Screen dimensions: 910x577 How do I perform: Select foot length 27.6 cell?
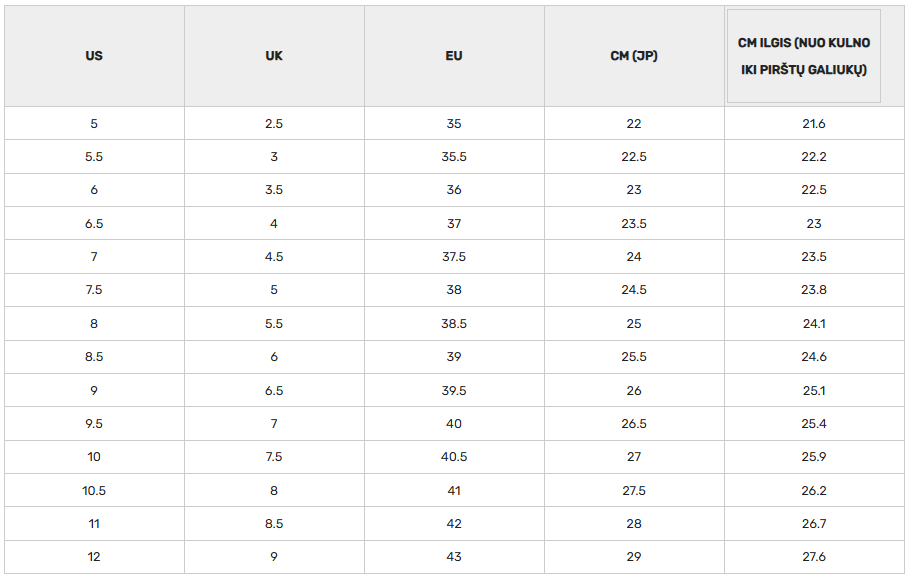(x=814, y=557)
